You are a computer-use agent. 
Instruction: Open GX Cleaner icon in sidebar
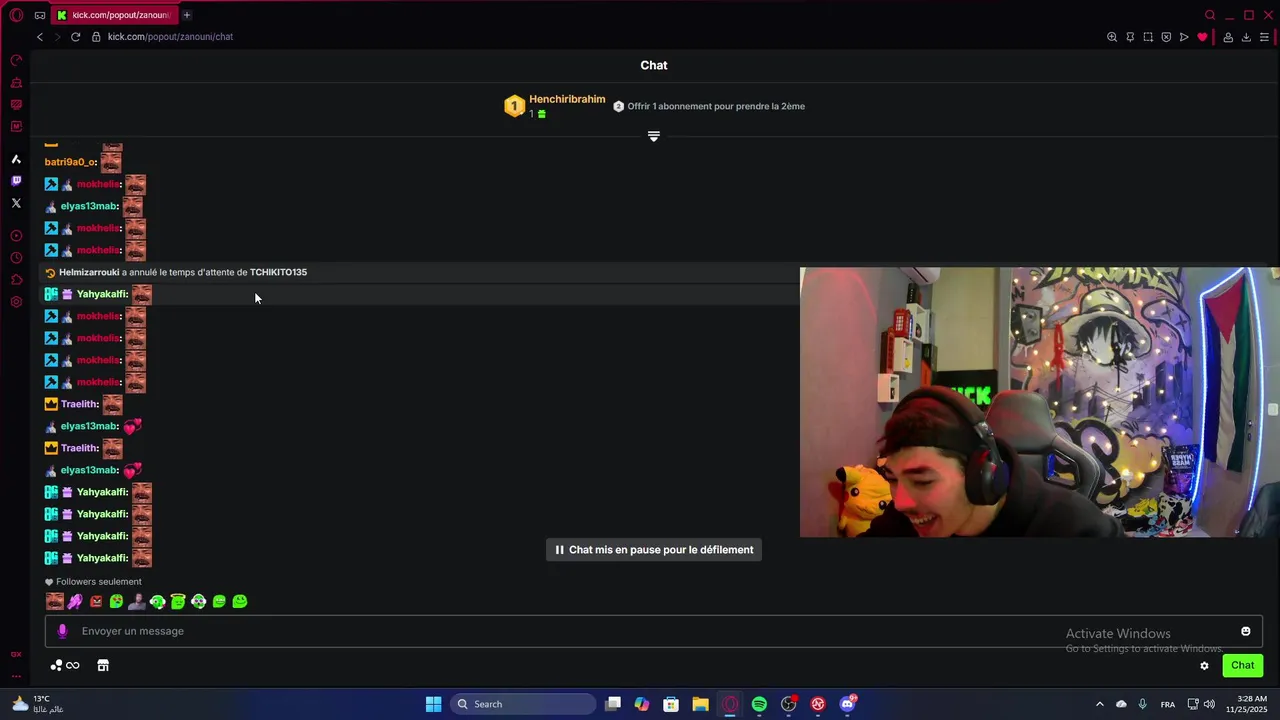tap(16, 82)
